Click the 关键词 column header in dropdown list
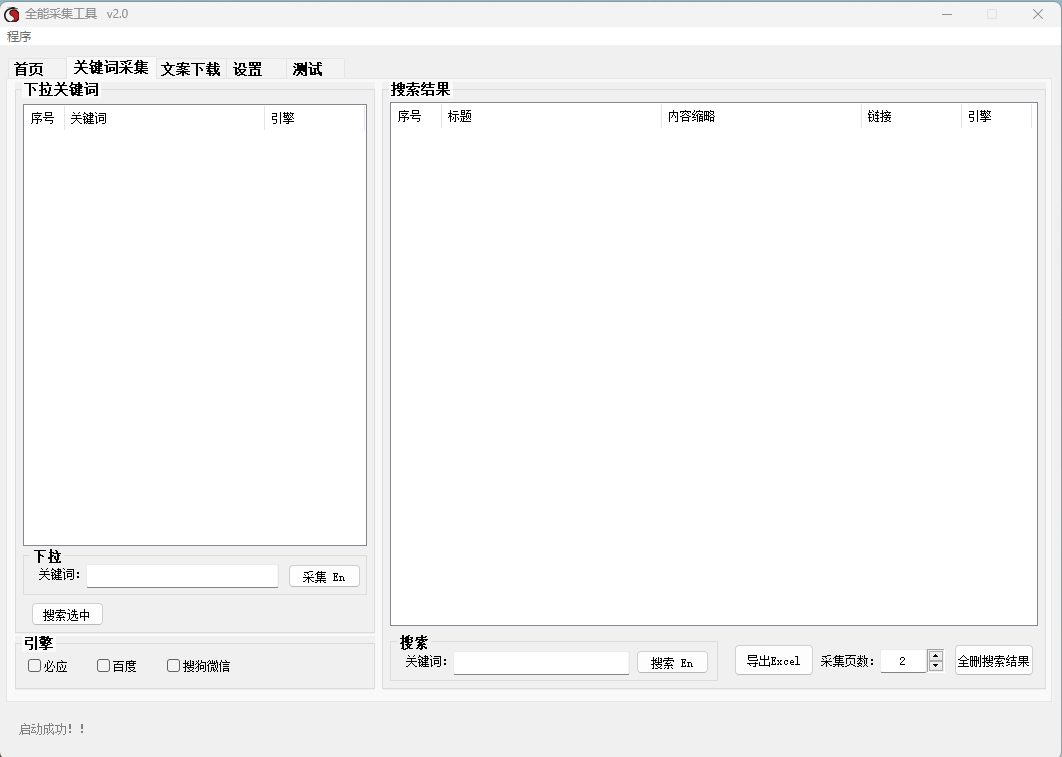1062x757 pixels. 164,118
